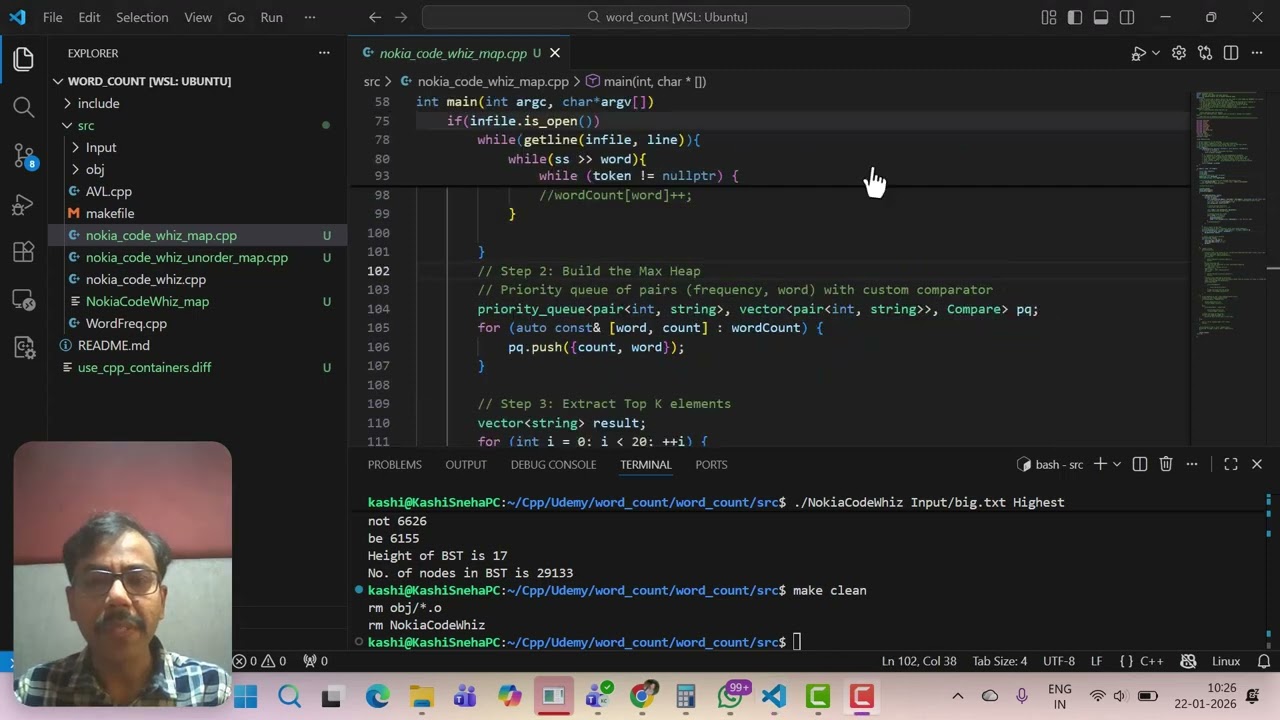Split the terminal
Screen dimensions: 1280x720
(1141, 464)
